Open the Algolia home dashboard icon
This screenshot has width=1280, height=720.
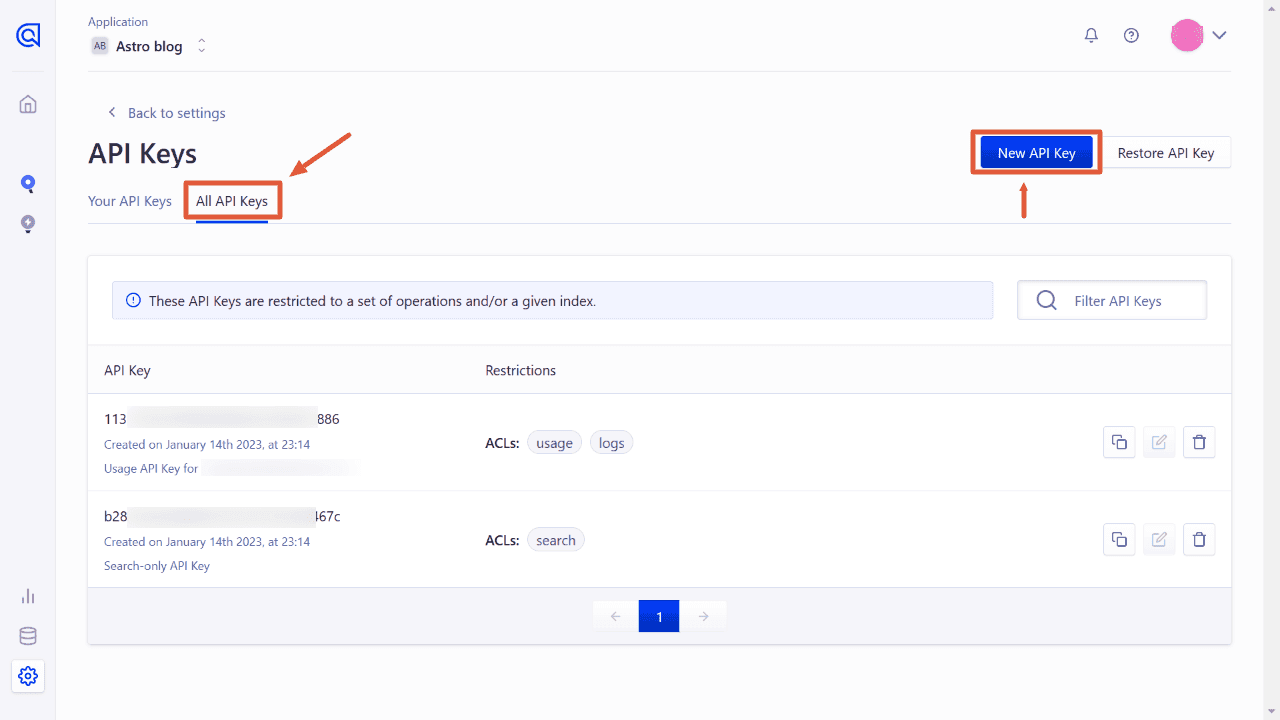click(x=27, y=104)
